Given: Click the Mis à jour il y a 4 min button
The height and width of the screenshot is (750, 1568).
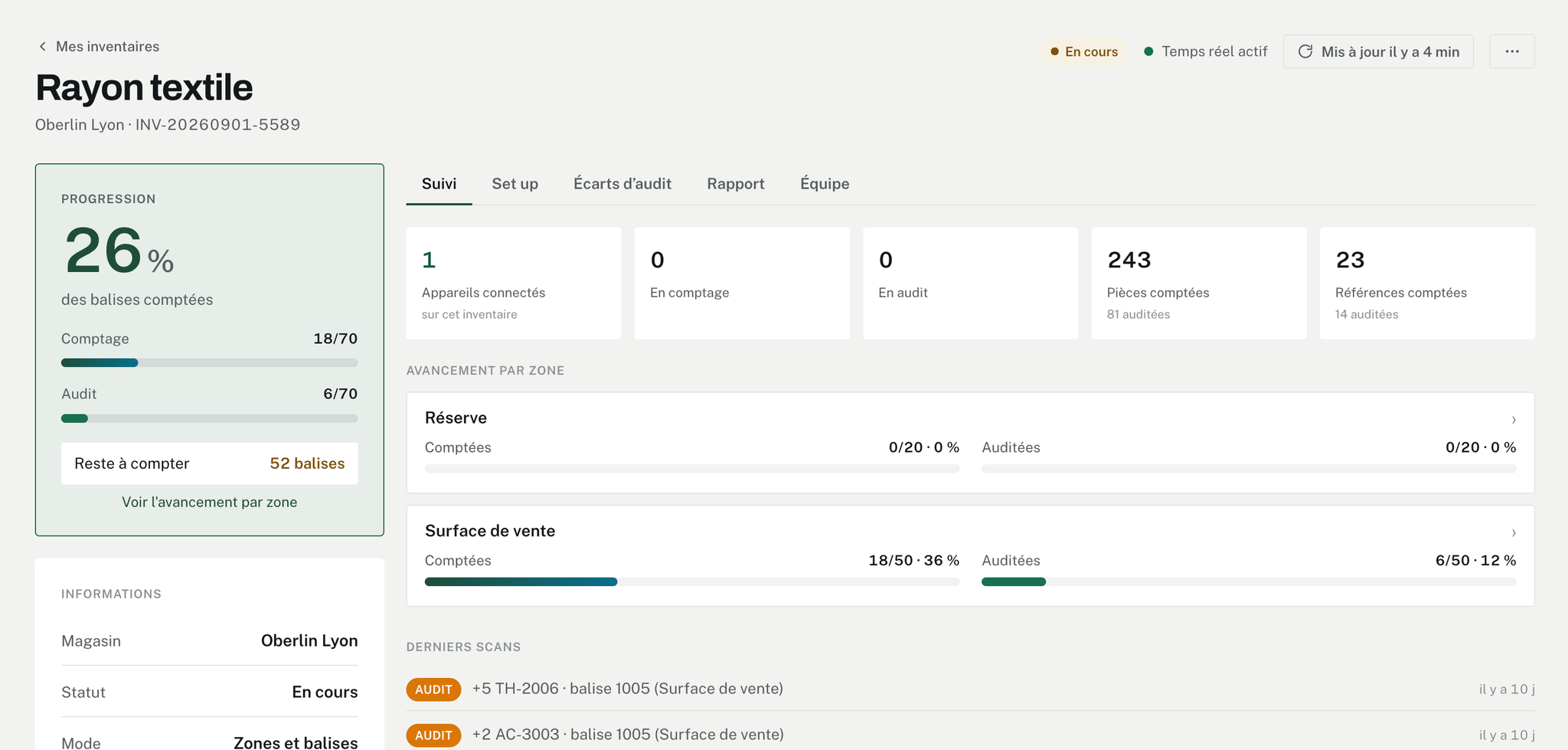Looking at the screenshot, I should [x=1378, y=51].
